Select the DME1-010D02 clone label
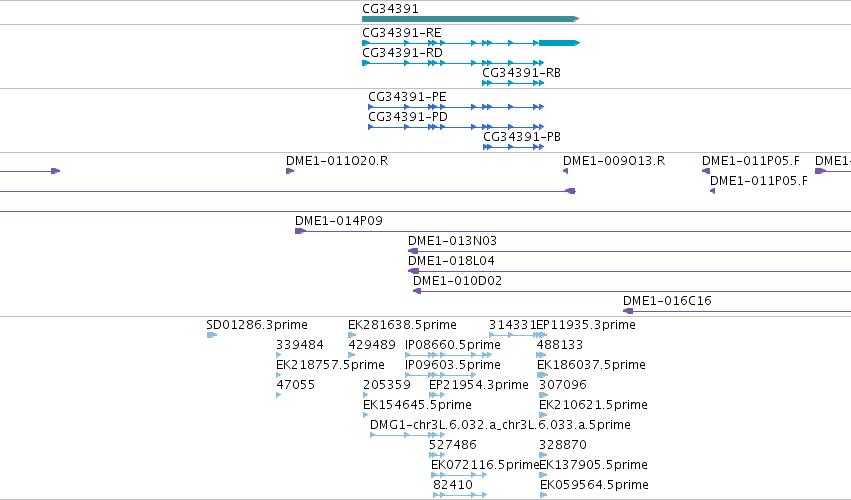The width and height of the screenshot is (851, 500). tap(458, 281)
